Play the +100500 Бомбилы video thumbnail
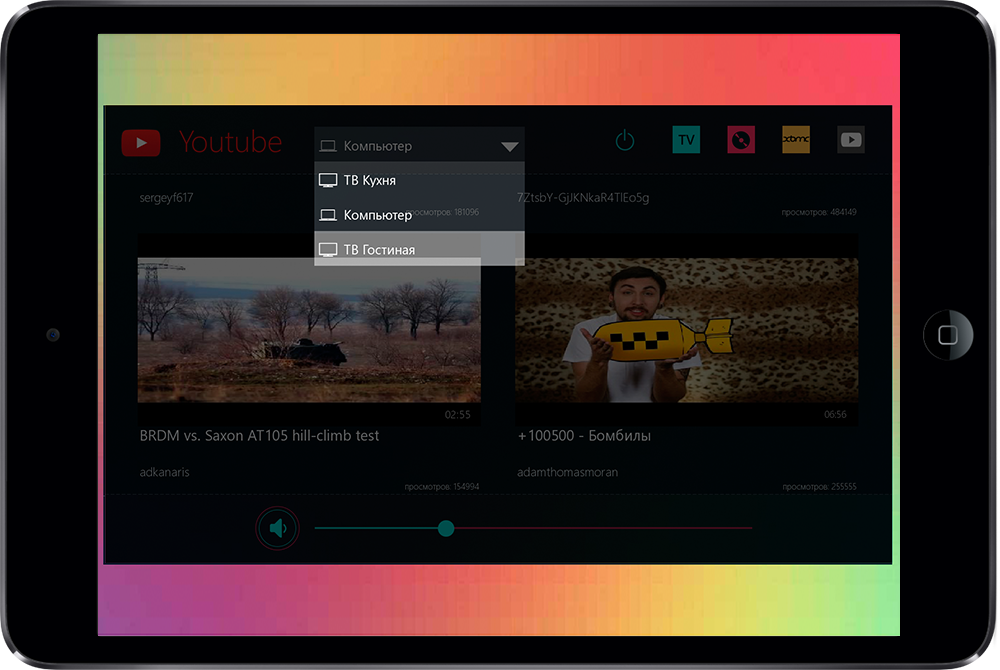1000x670 pixels. [x=686, y=330]
